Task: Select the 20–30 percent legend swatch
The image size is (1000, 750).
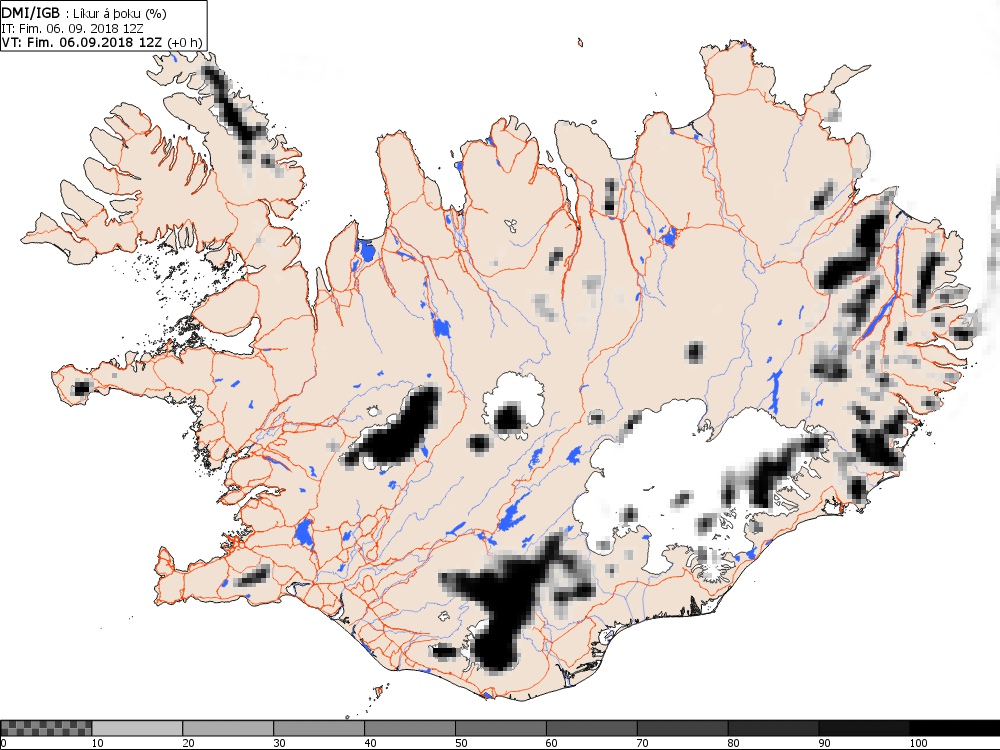Action: [228, 728]
